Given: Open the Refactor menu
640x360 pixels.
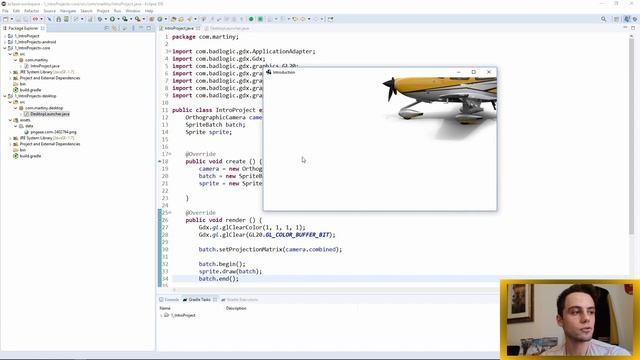Looking at the screenshot, I should click(x=31, y=11).
